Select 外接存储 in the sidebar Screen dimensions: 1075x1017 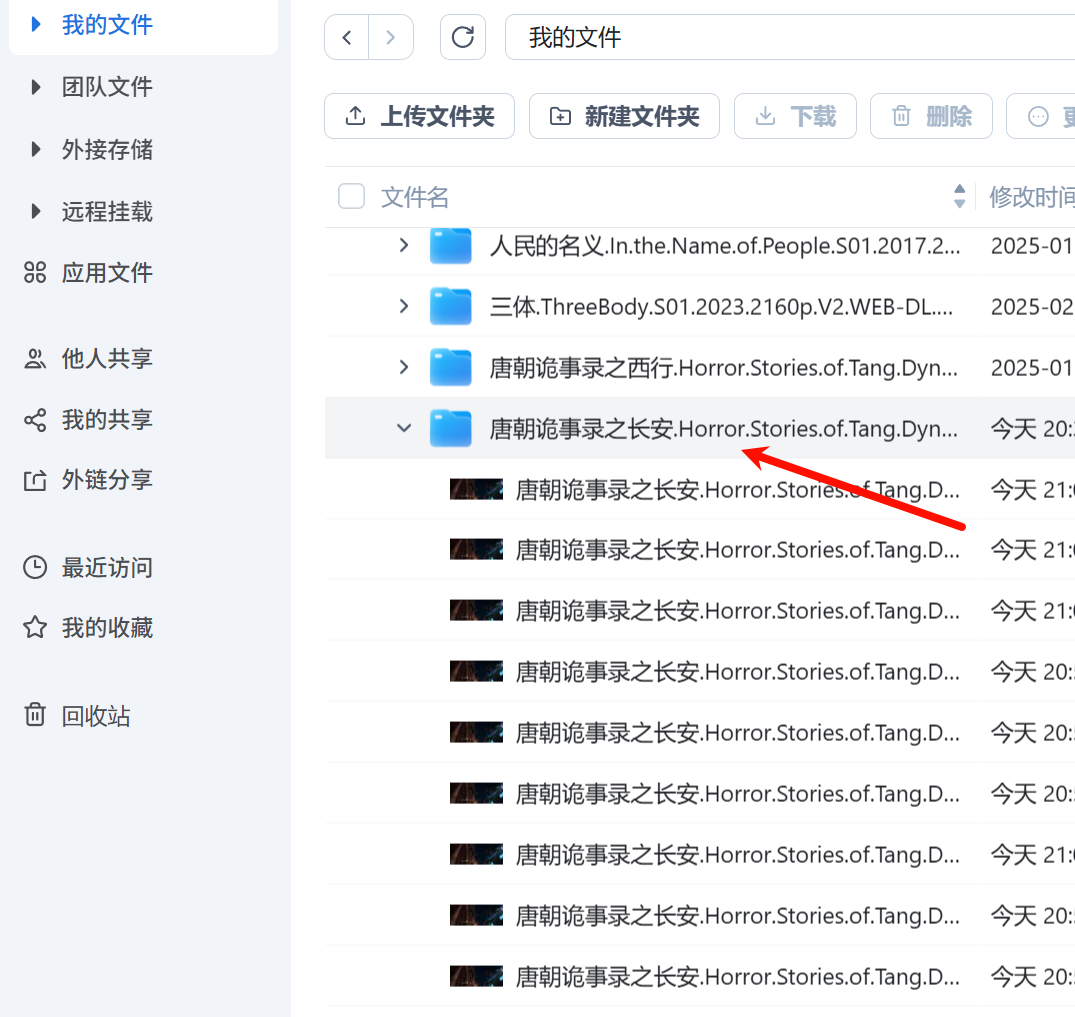tap(108, 149)
